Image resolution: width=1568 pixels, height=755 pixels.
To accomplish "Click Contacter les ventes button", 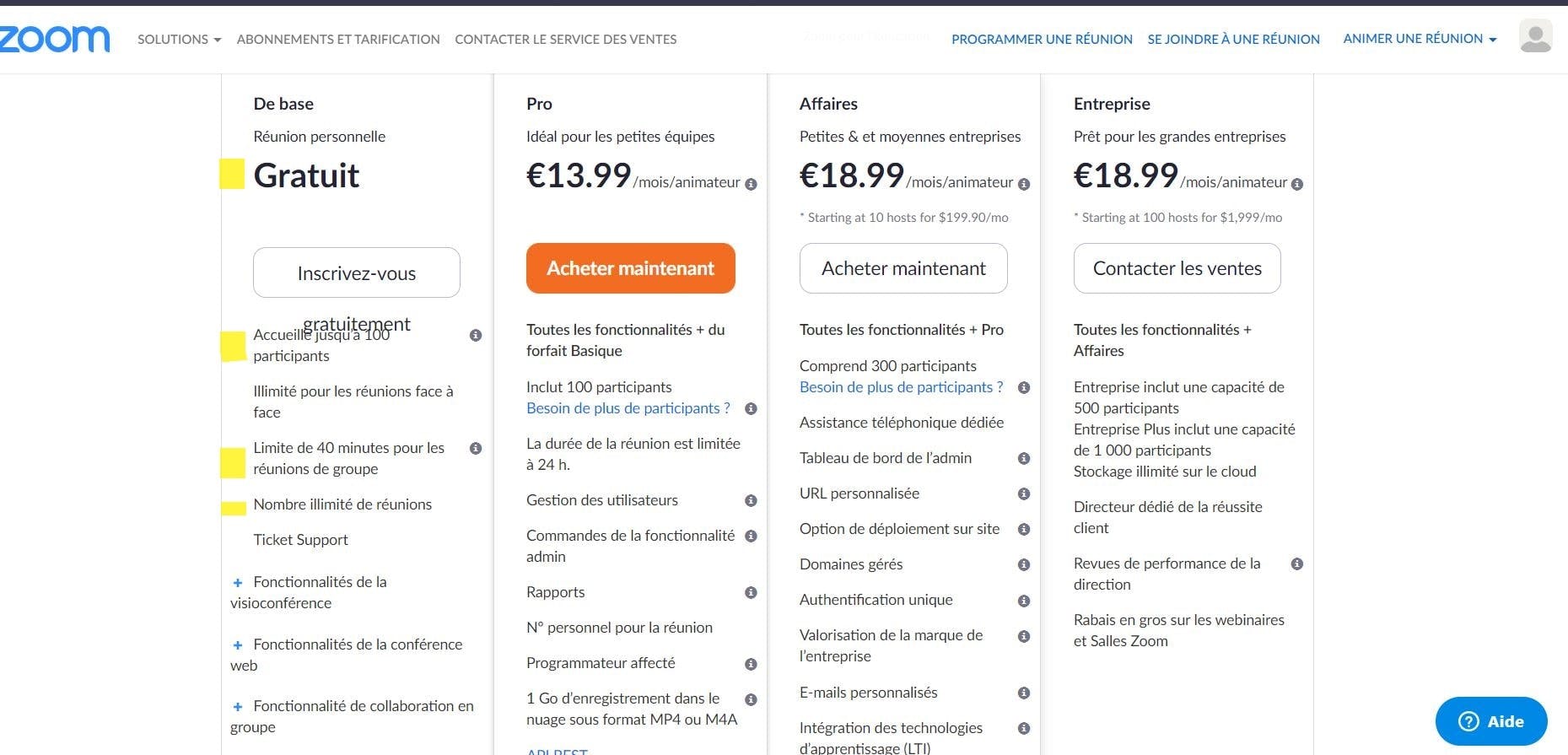I will click(1177, 268).
